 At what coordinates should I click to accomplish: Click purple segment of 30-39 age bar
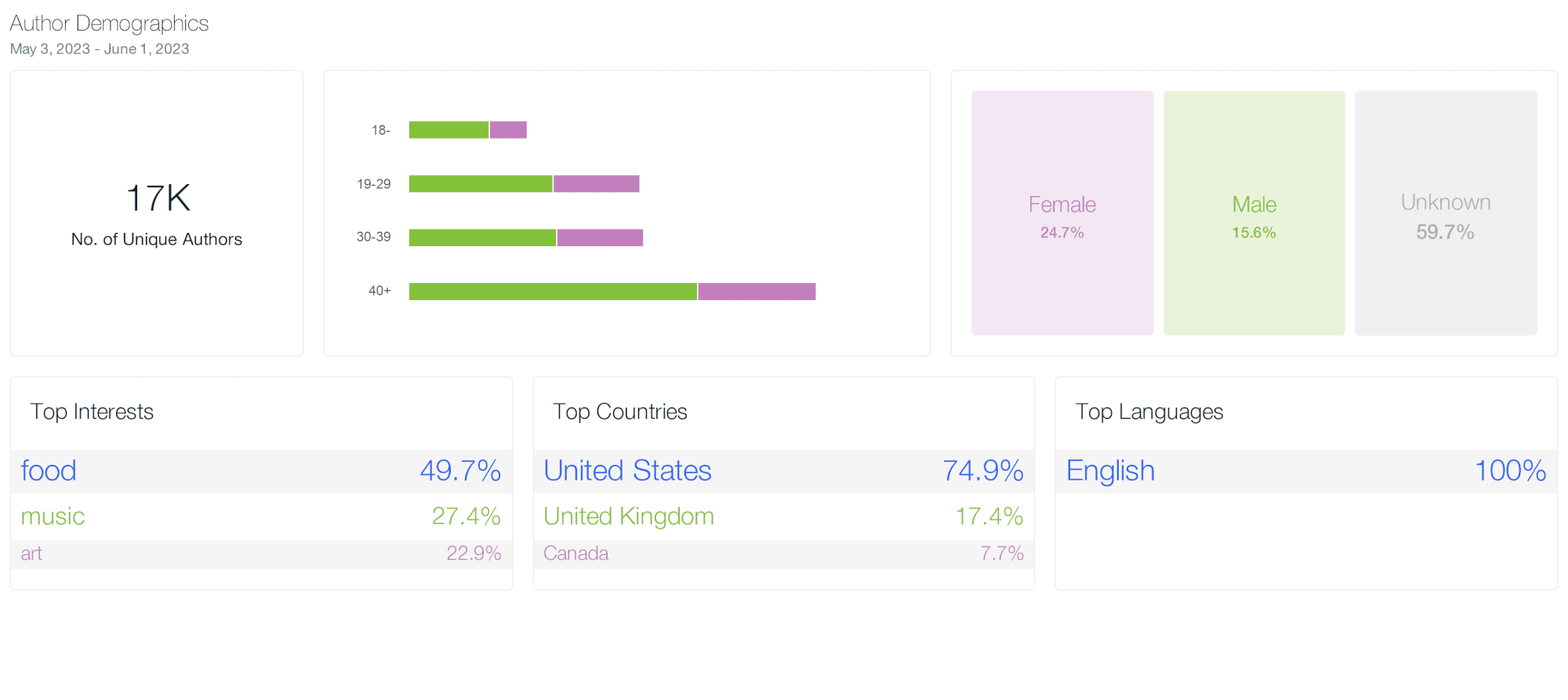[600, 238]
